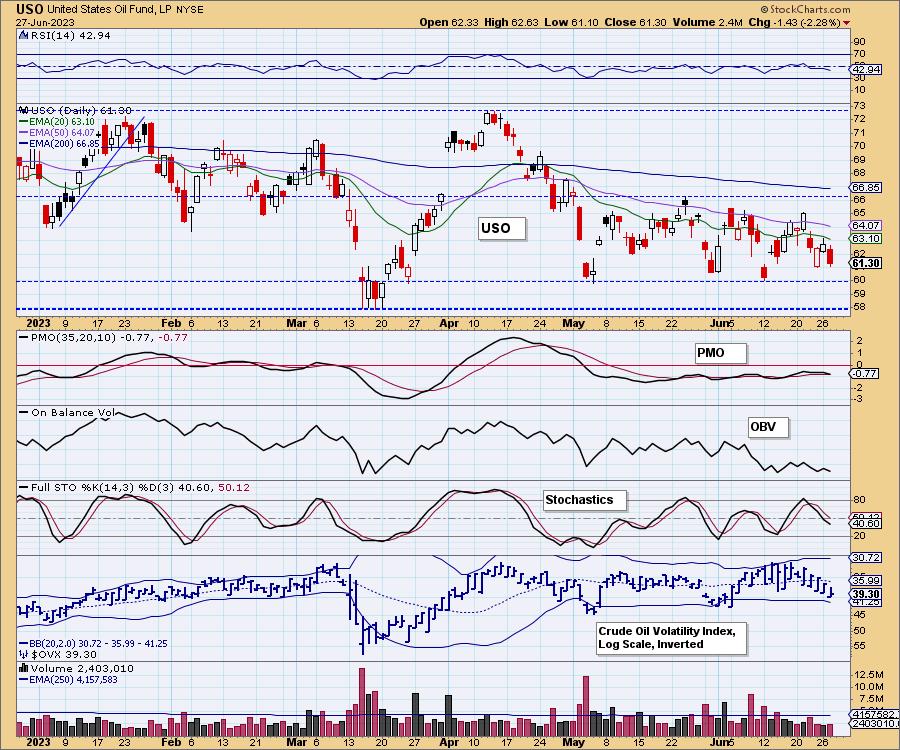Click the bar icon before the $OVX label
Screen dimensions: 900x750
coord(23,654)
